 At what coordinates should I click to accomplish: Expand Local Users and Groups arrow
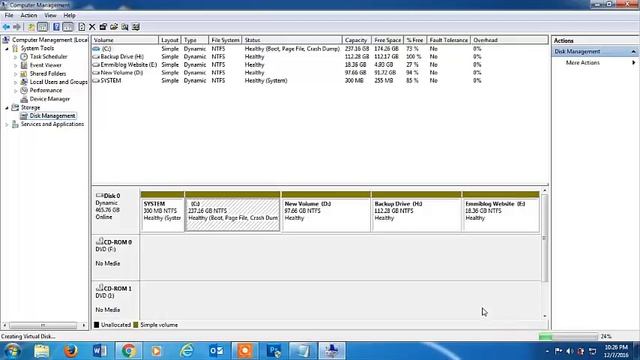coord(16,82)
